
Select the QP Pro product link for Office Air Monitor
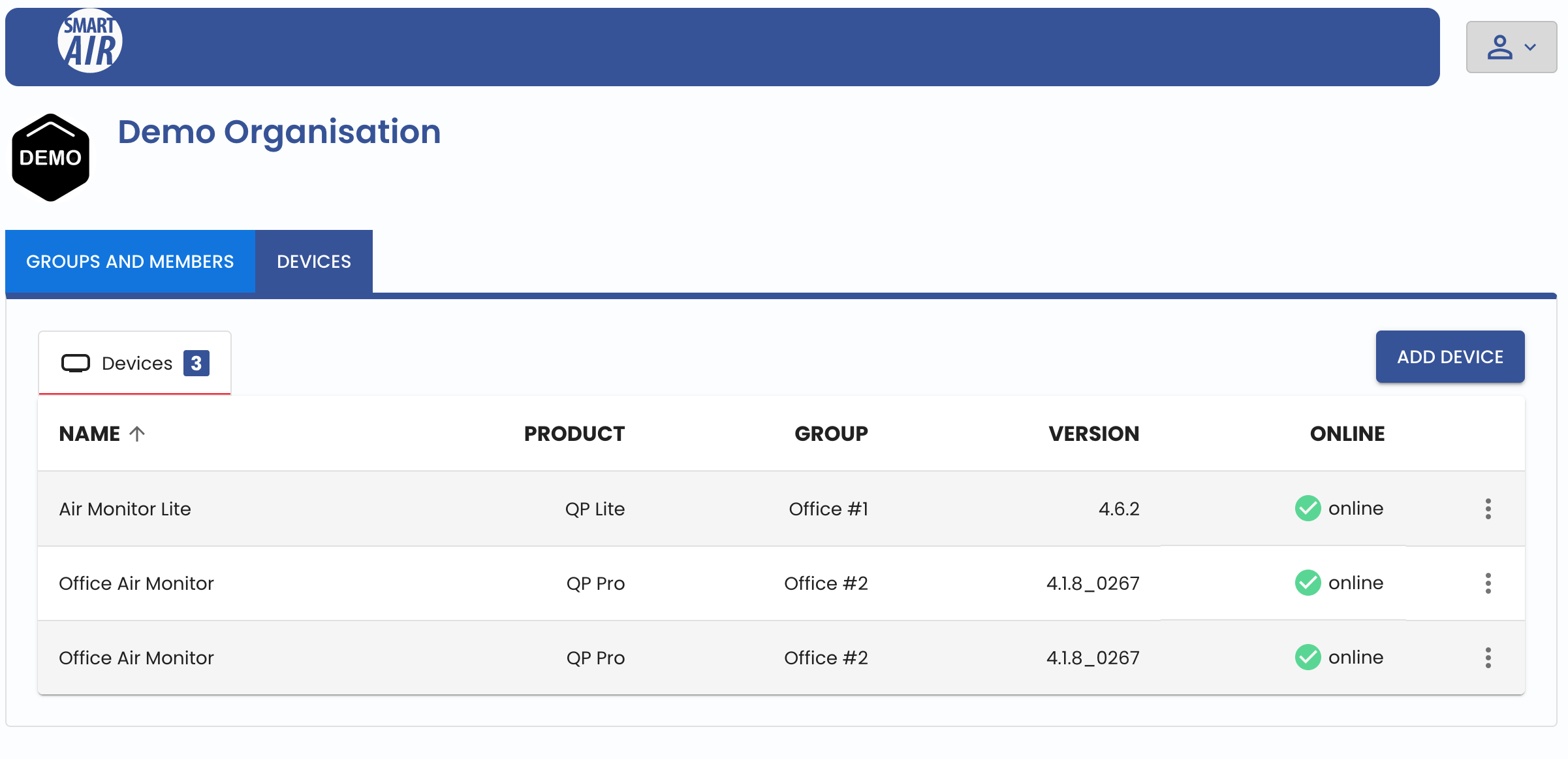pyautogui.click(x=595, y=582)
